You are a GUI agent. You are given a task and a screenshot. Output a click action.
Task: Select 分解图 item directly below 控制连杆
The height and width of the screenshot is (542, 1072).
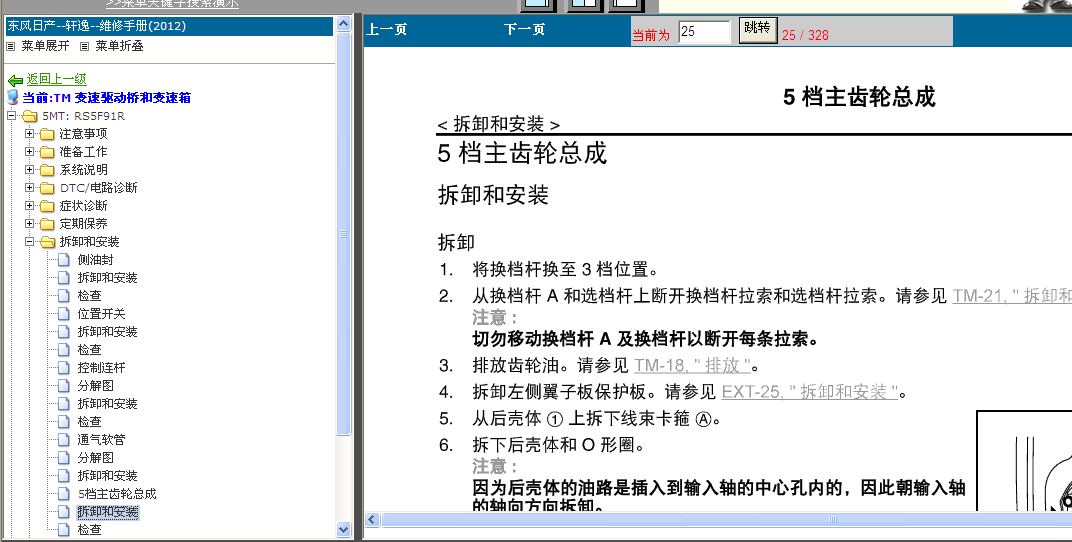[96, 385]
